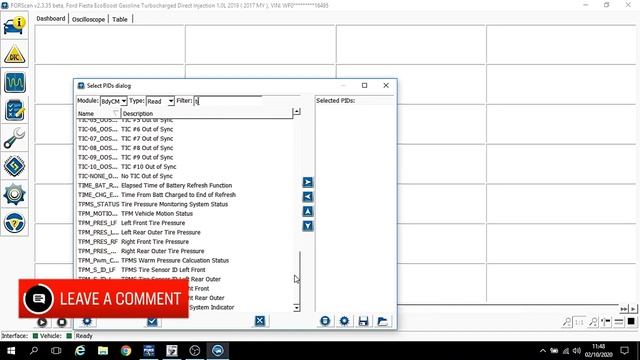Click the two horizontal lines toolbar icon
The image size is (640, 360).
tap(619, 322)
